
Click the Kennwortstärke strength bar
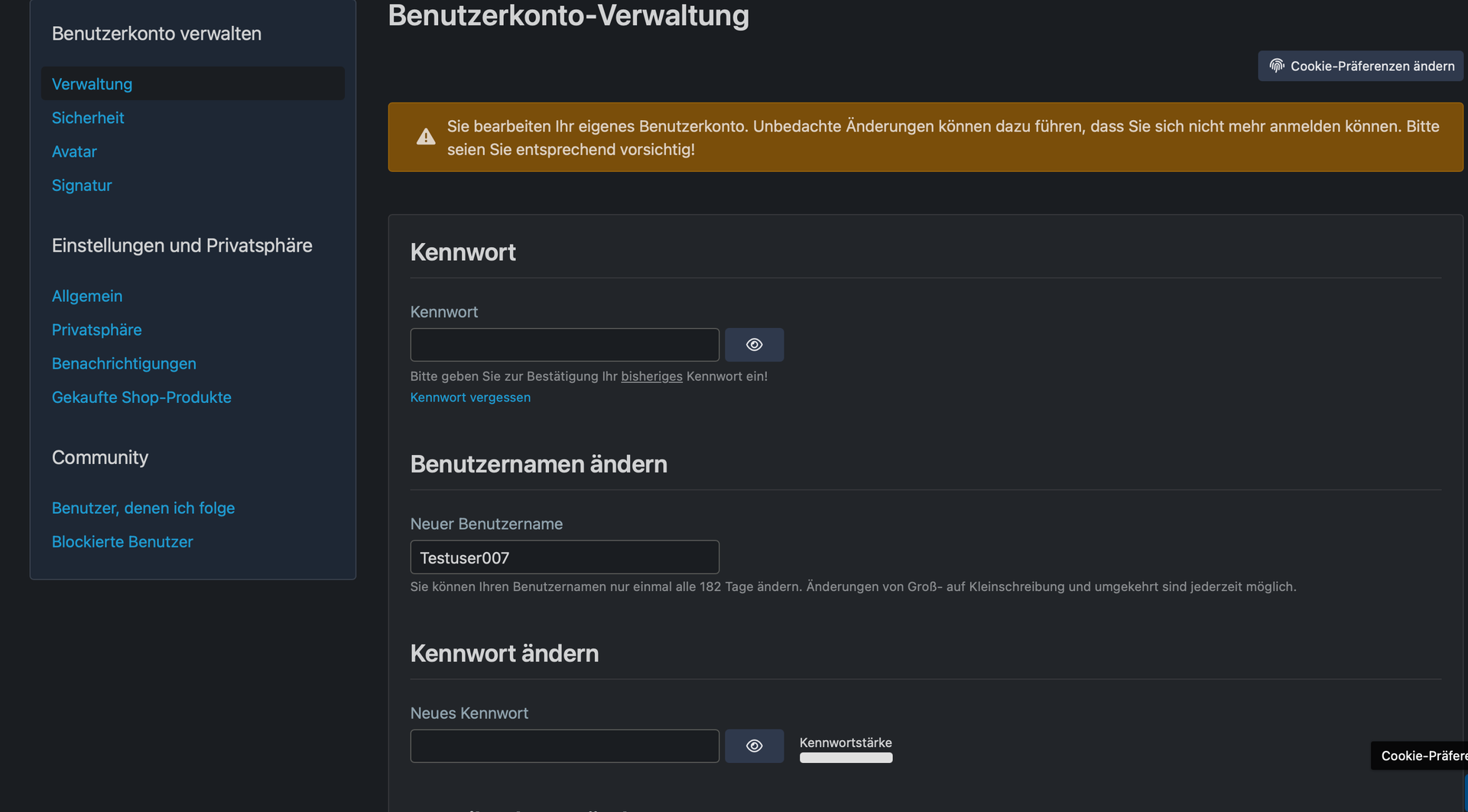(x=846, y=758)
